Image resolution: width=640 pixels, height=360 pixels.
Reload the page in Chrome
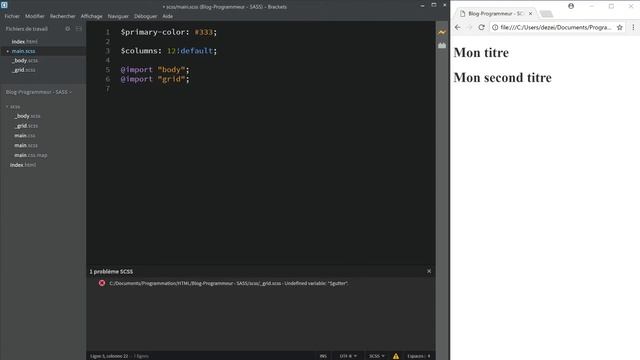[482, 27]
